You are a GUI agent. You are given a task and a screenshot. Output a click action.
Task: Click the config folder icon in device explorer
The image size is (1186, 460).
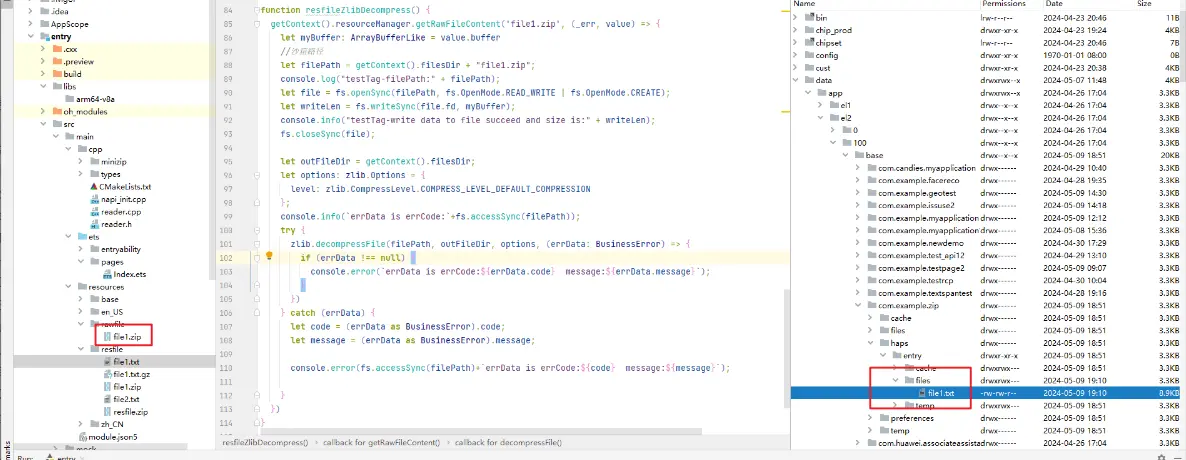(x=810, y=55)
